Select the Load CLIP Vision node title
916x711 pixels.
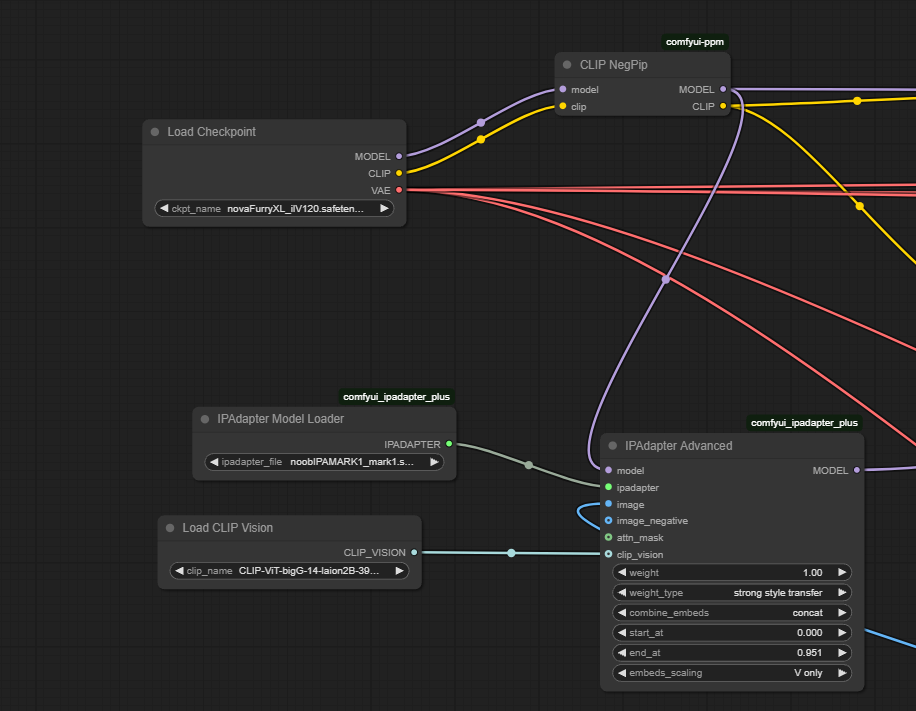pyautogui.click(x=227, y=528)
